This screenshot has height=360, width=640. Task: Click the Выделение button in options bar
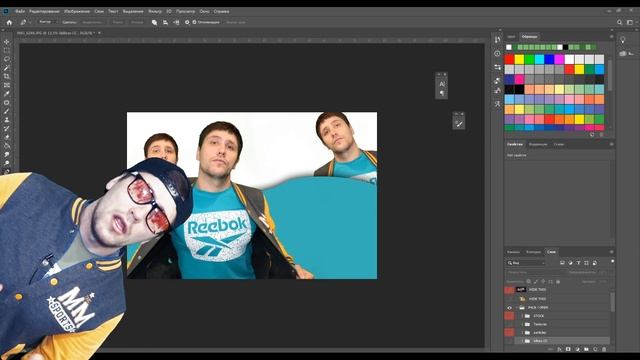pos(93,22)
